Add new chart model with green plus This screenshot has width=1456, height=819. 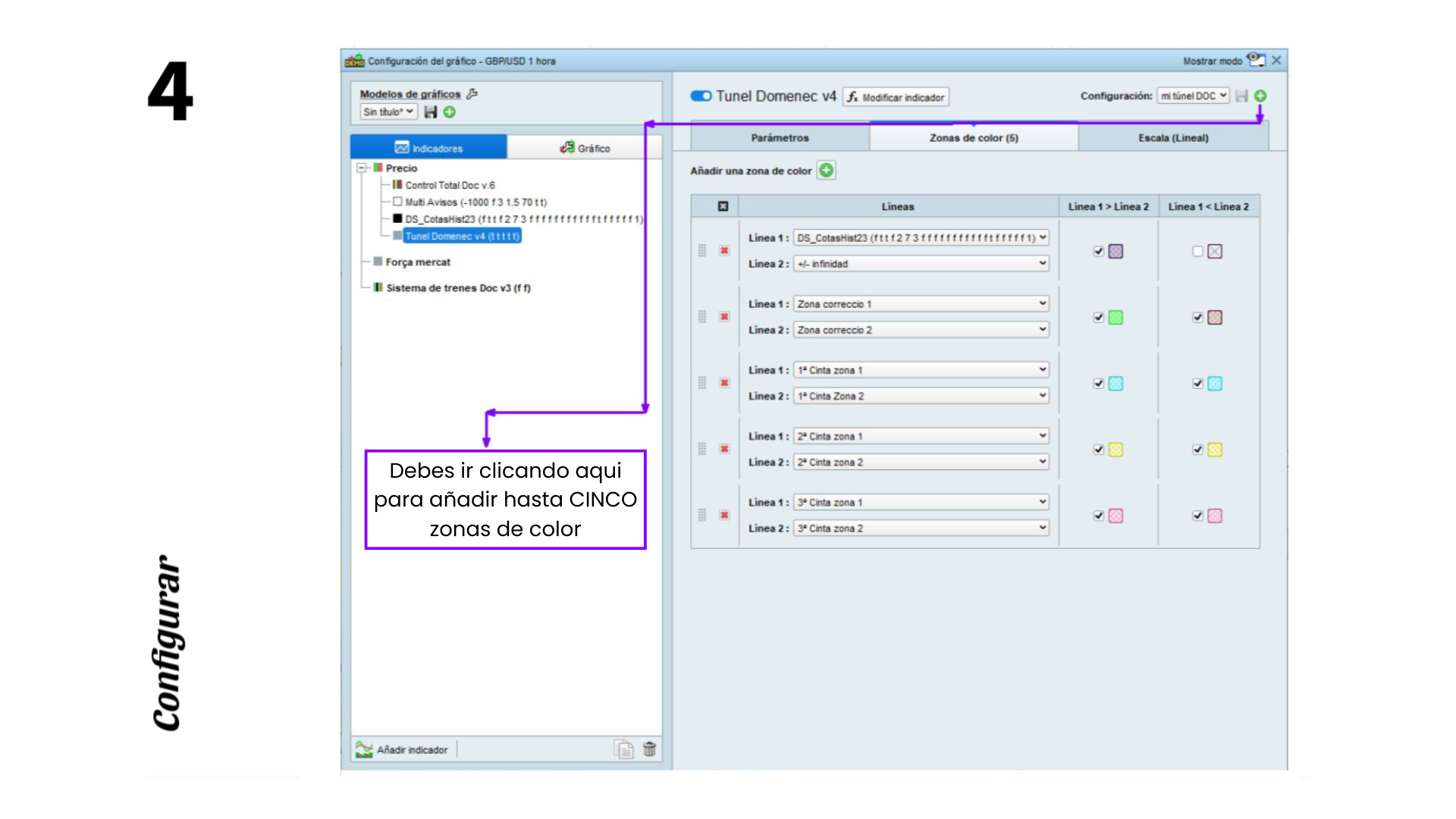tap(450, 112)
